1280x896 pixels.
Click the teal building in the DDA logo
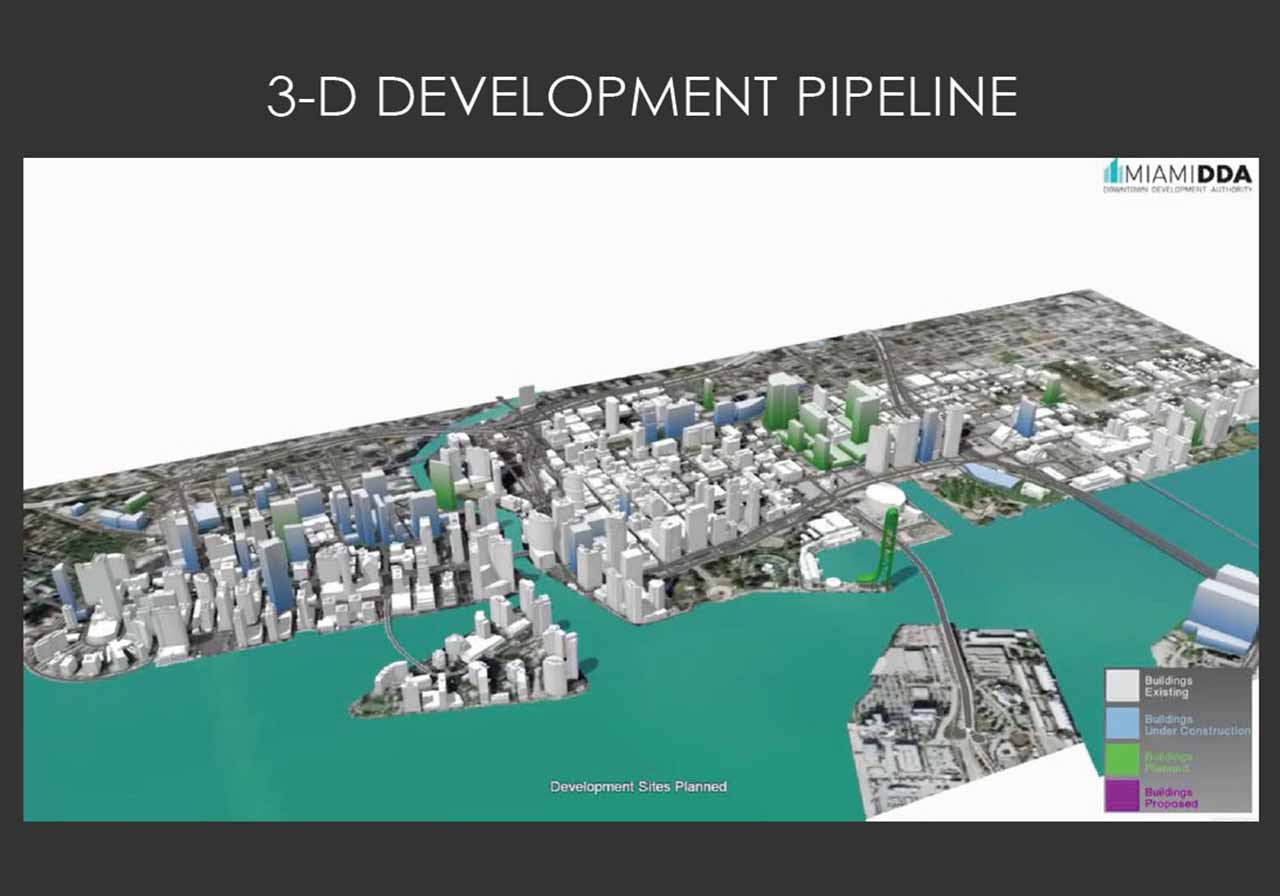[x=1114, y=171]
